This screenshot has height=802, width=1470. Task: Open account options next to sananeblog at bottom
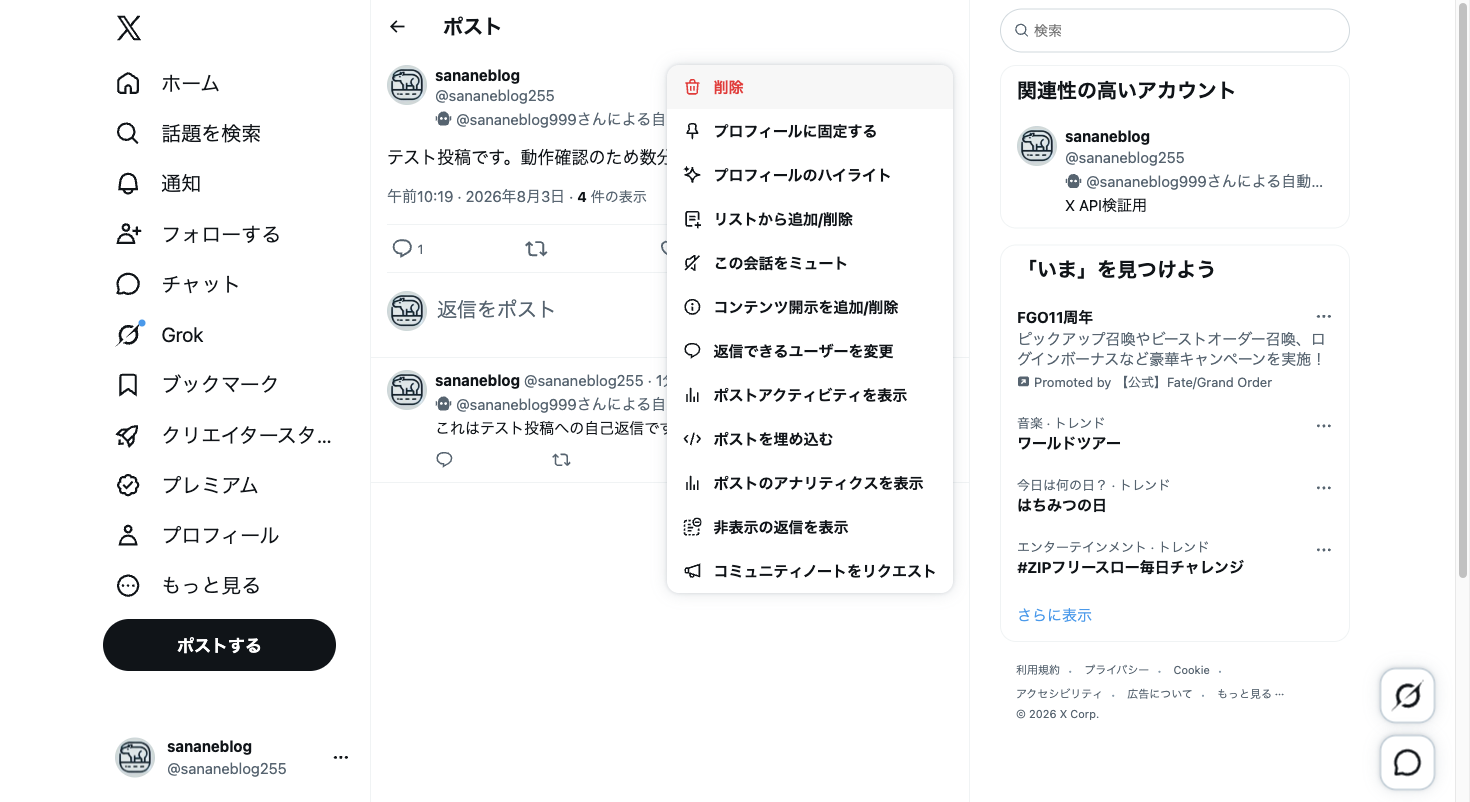click(x=341, y=757)
